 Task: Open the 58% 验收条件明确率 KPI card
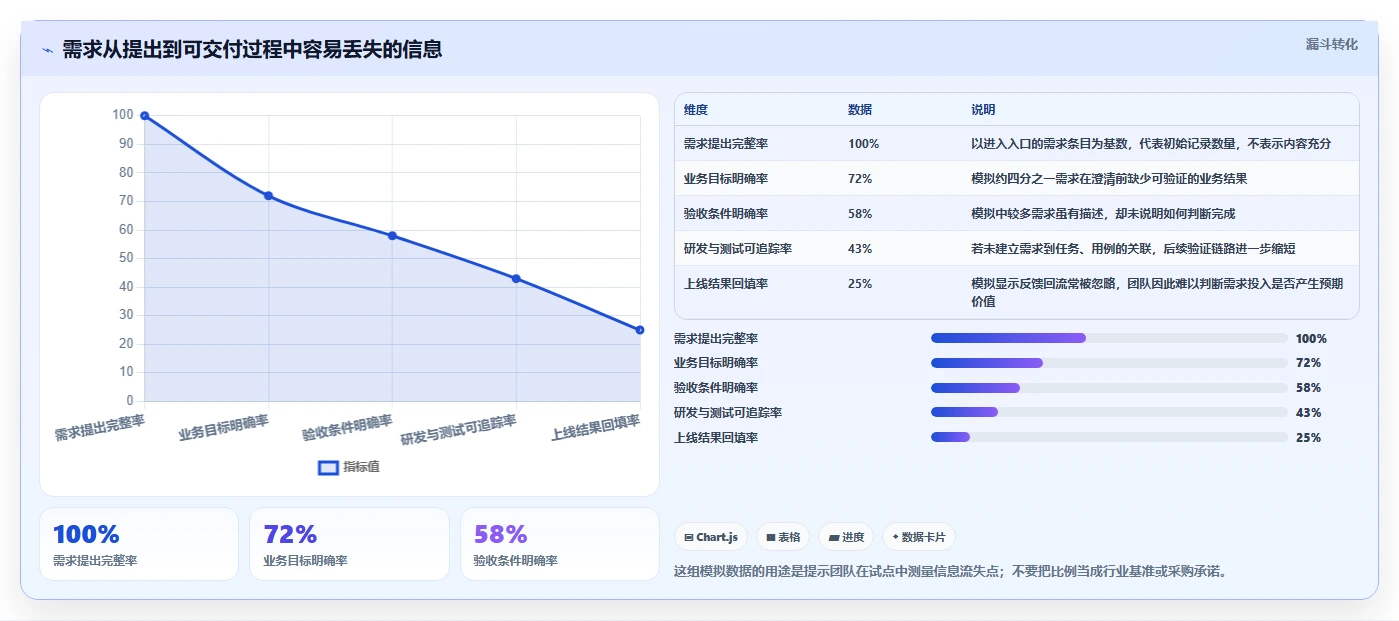(560, 544)
